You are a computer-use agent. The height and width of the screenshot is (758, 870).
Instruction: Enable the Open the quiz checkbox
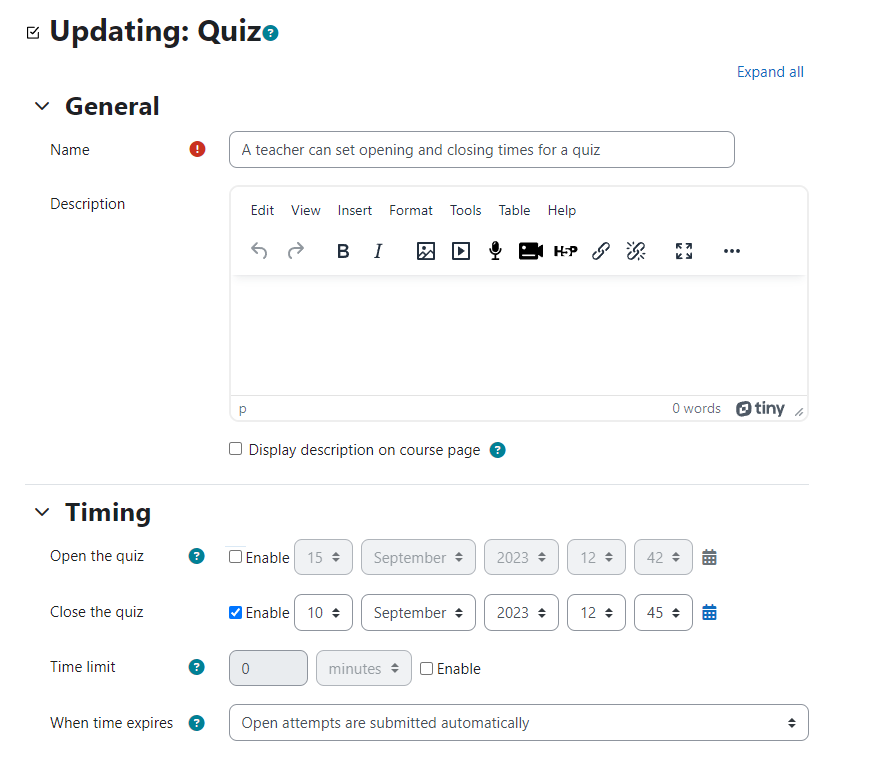pos(235,557)
